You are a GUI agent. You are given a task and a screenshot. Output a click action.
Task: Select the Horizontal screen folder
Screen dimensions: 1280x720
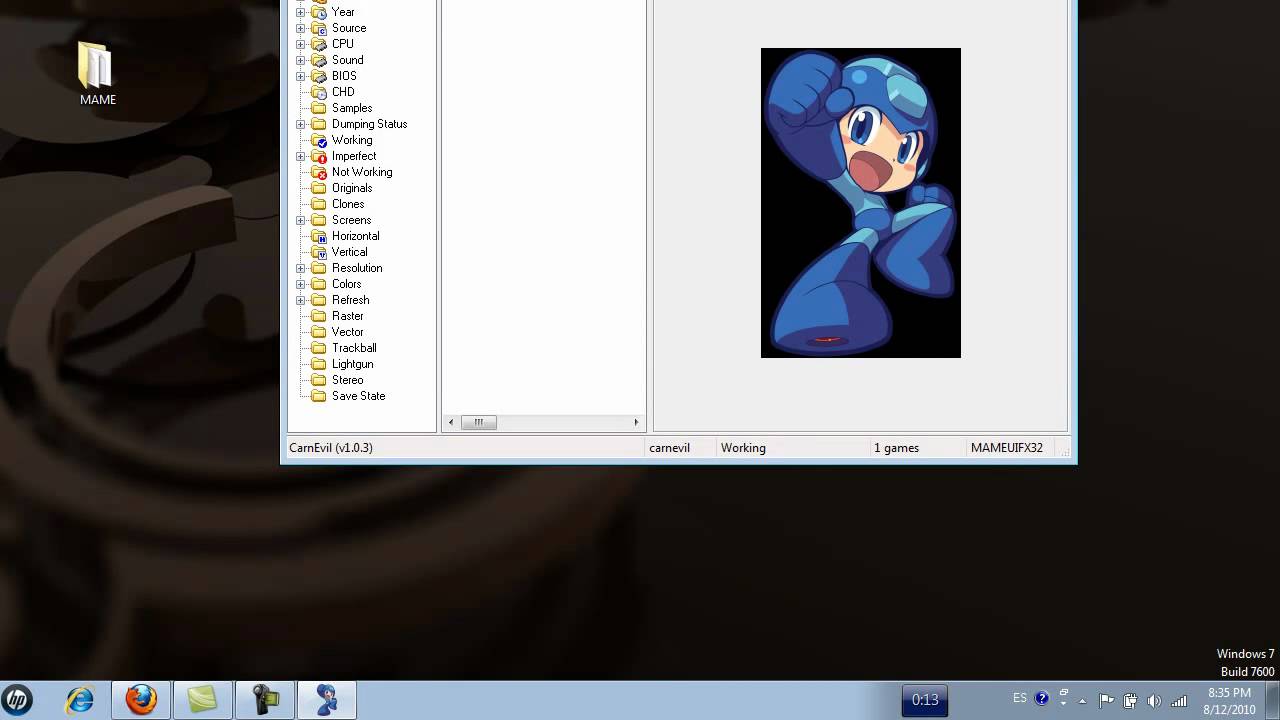coord(345,236)
